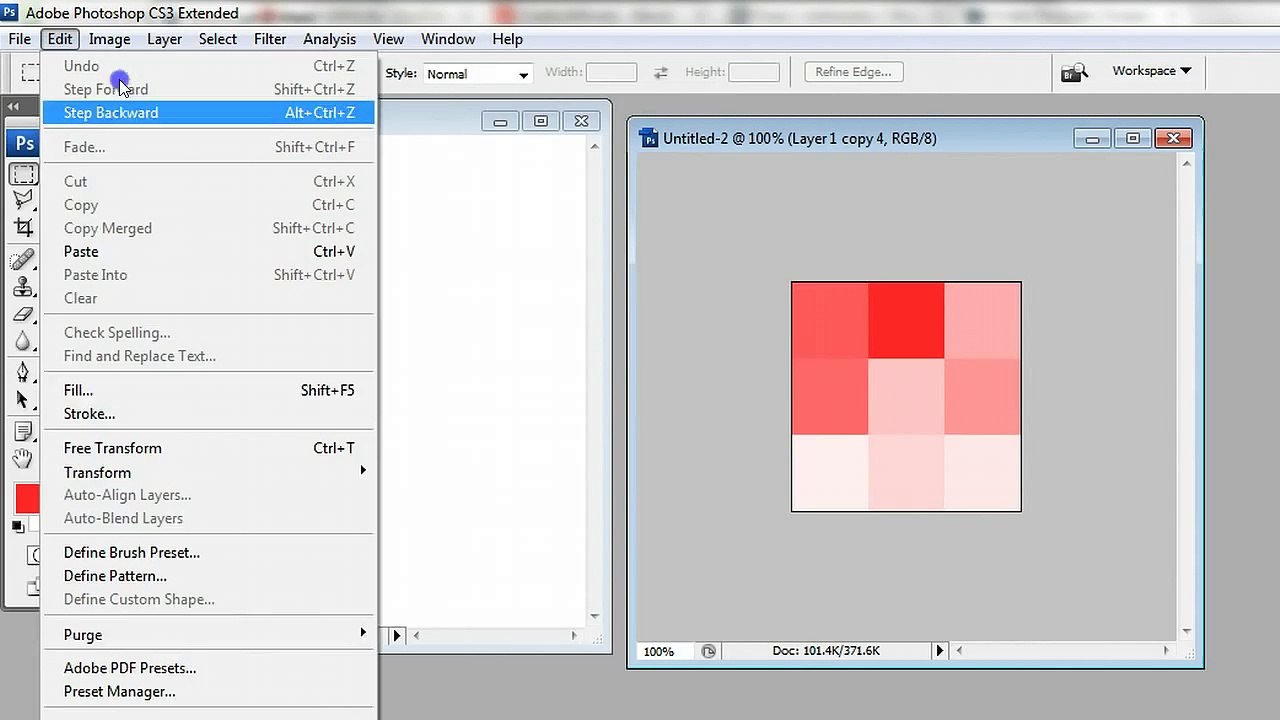Open the Image menu
Viewport: 1280px width, 720px height.
coord(109,39)
